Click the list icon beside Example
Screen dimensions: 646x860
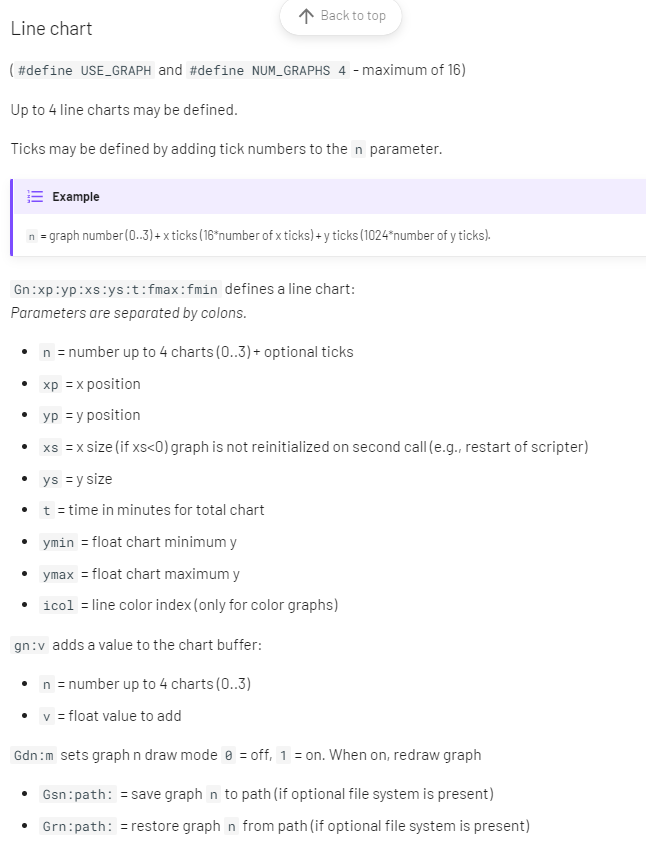(x=35, y=197)
